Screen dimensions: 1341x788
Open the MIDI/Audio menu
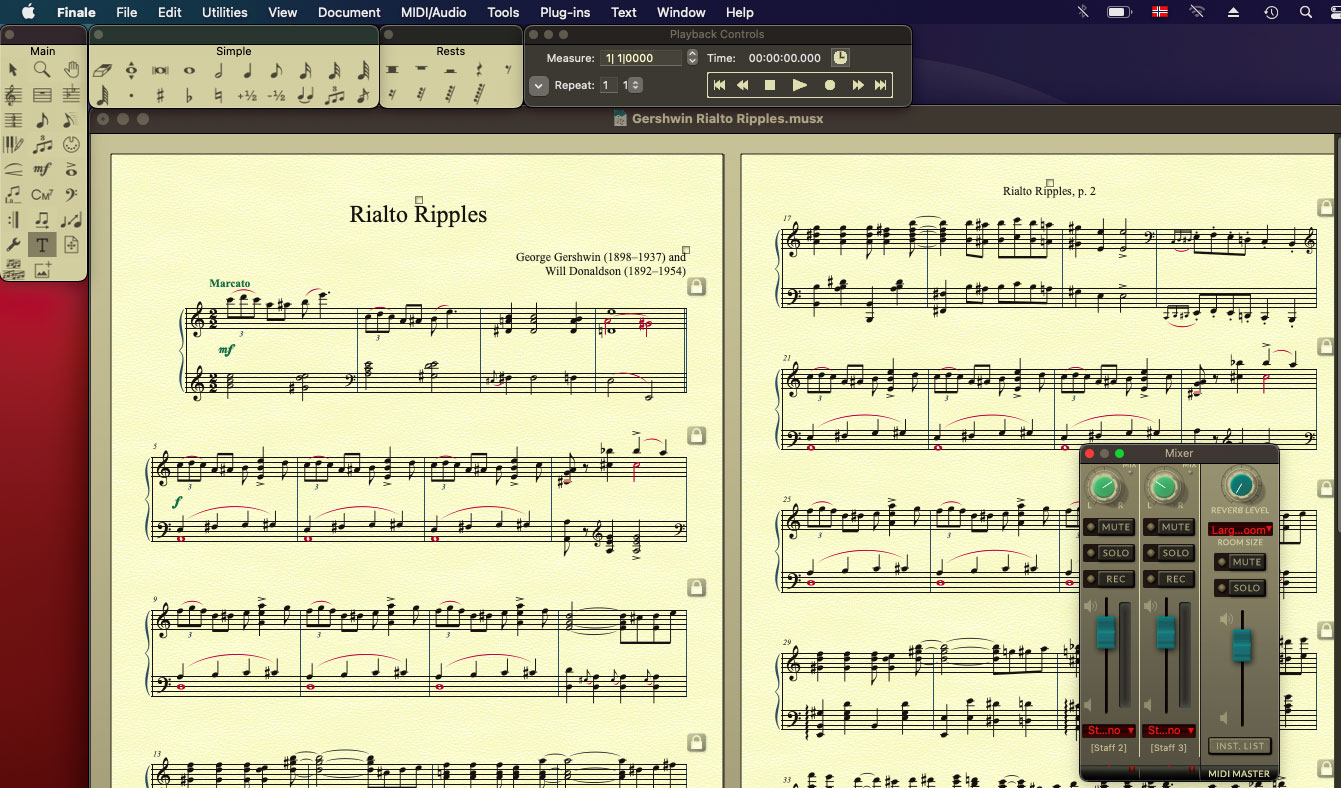coord(434,12)
